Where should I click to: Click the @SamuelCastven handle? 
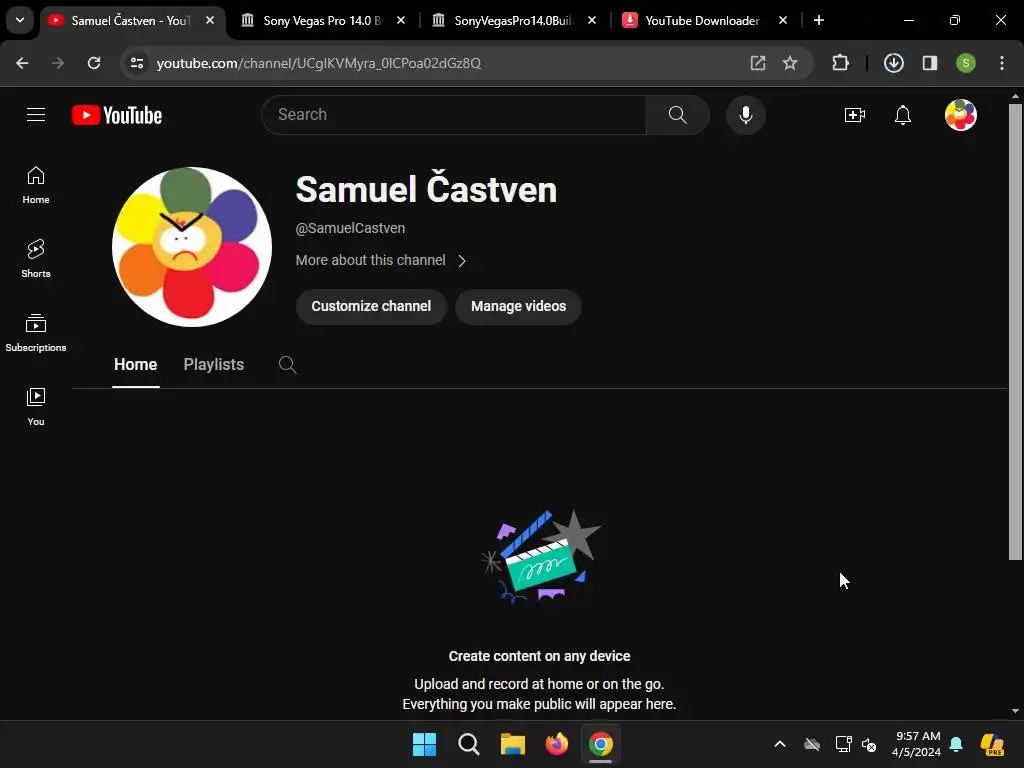(350, 228)
